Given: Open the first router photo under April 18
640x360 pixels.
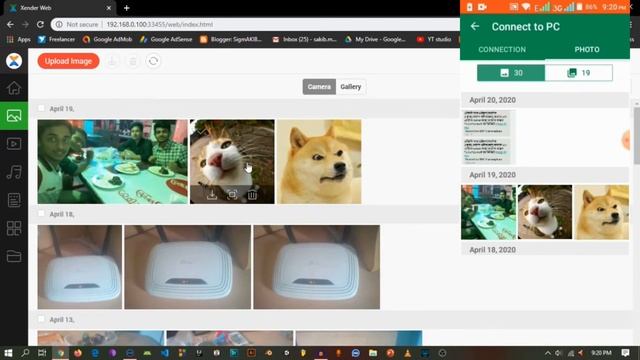Looking at the screenshot, I should 80,267.
